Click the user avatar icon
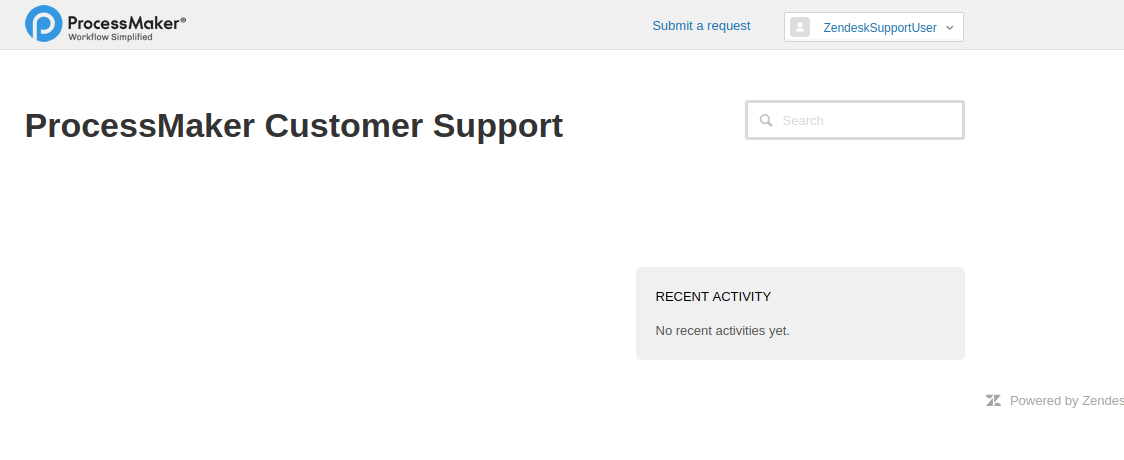 (x=800, y=27)
